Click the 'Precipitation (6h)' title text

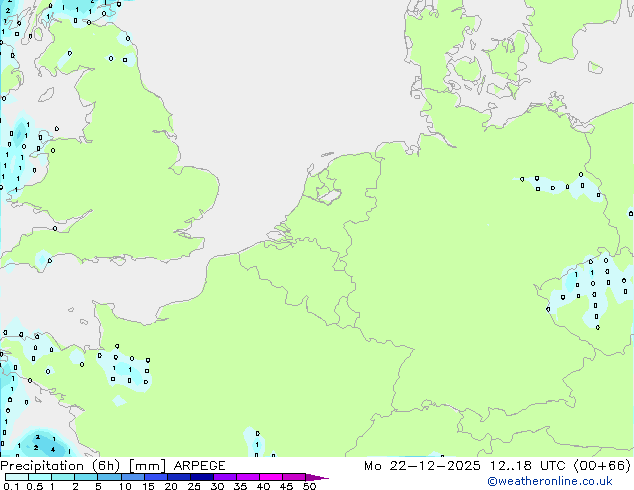tap(60, 466)
